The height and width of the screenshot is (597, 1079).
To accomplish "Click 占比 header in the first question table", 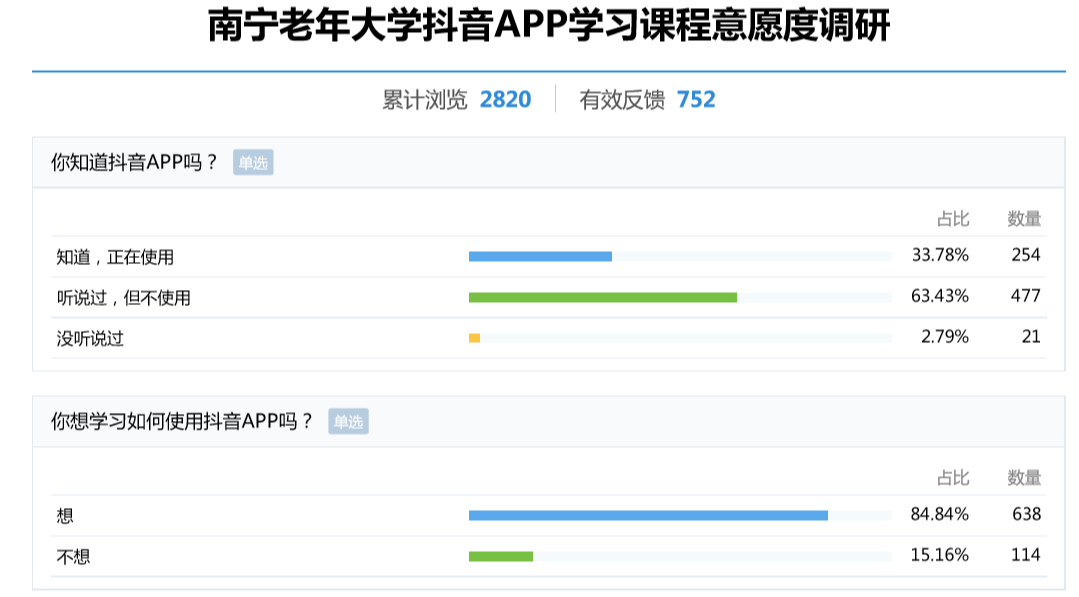I will (x=953, y=219).
